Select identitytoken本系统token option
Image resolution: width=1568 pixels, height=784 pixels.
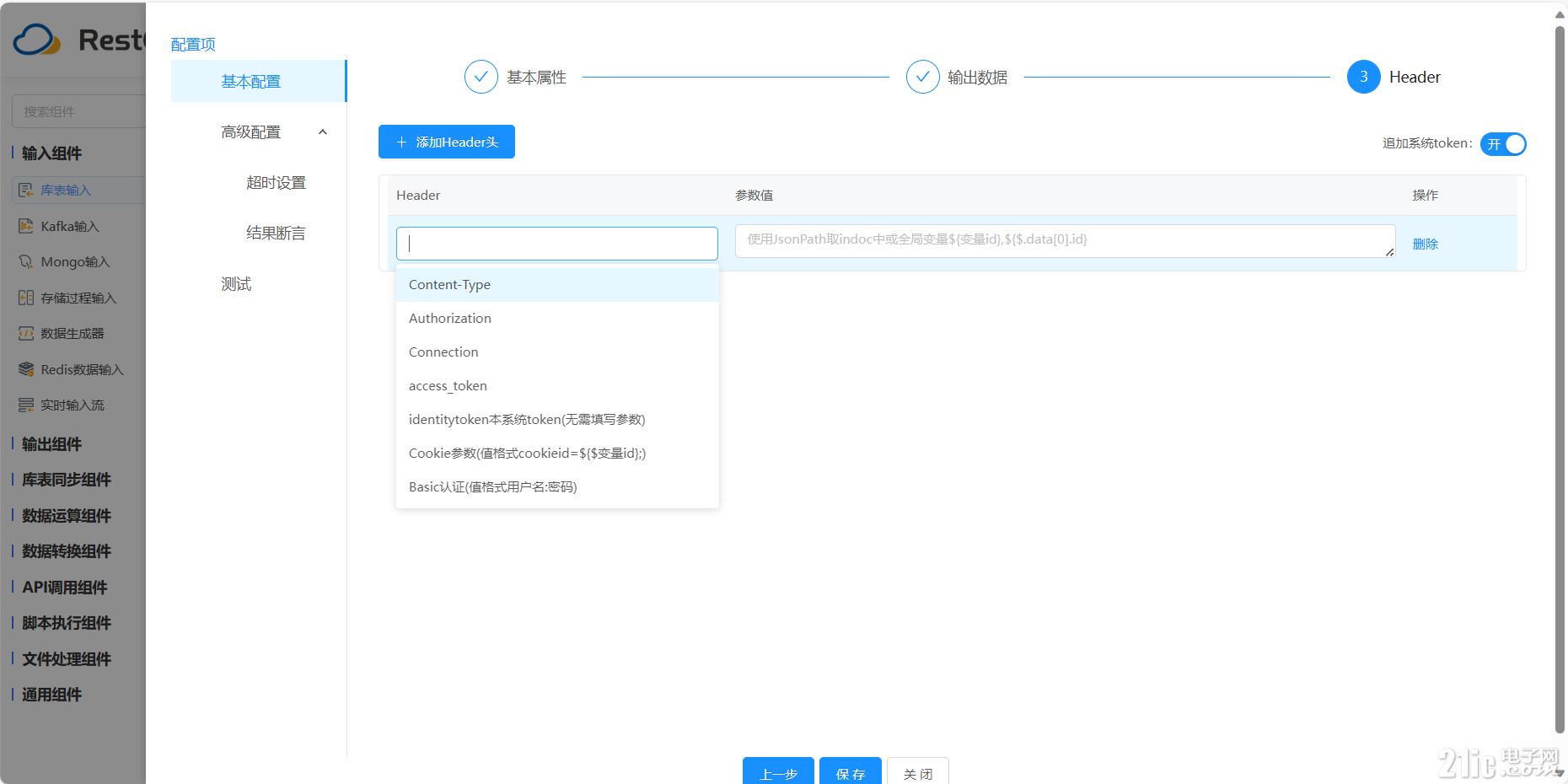click(x=557, y=420)
